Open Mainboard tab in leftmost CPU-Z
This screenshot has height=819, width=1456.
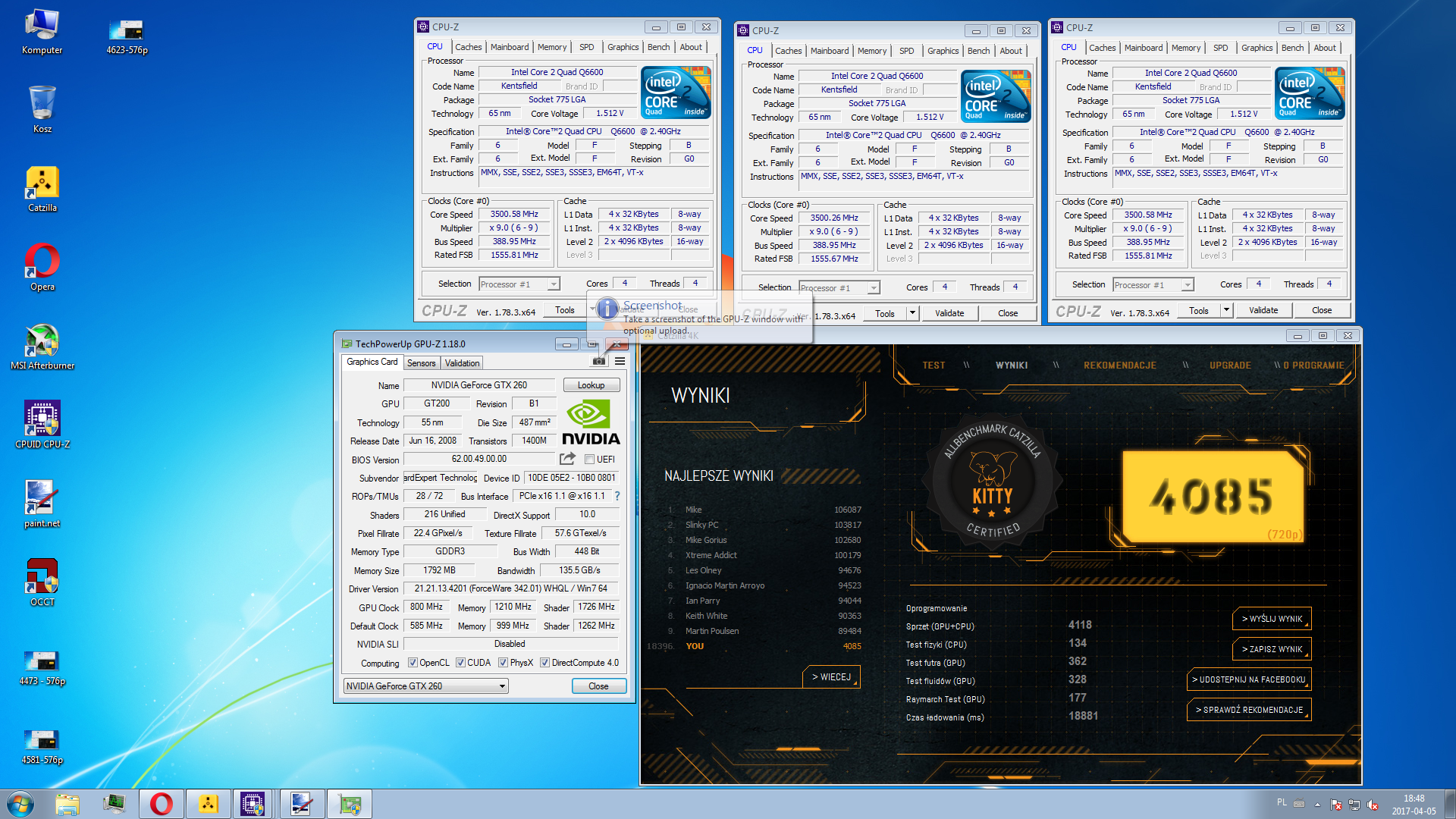pyautogui.click(x=510, y=47)
